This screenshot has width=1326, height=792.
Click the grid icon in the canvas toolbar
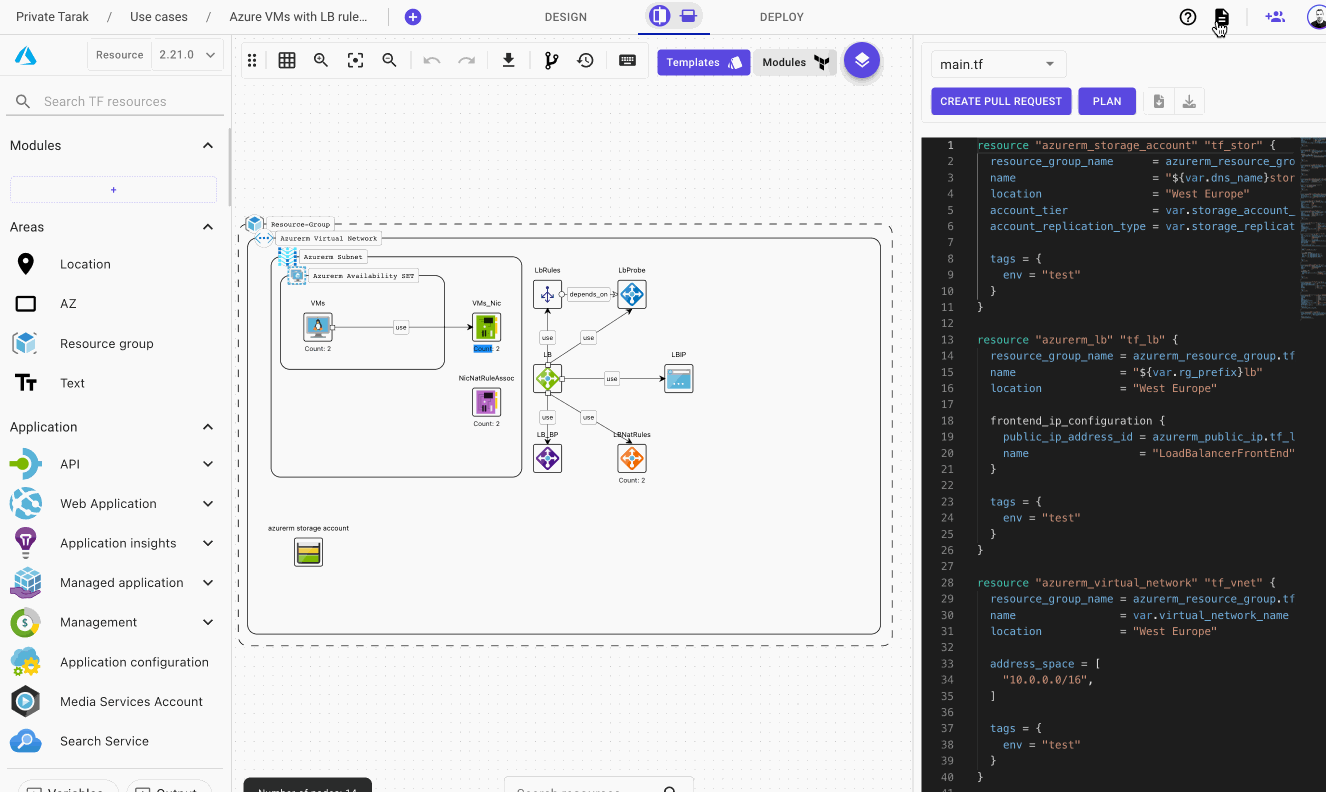pos(287,61)
